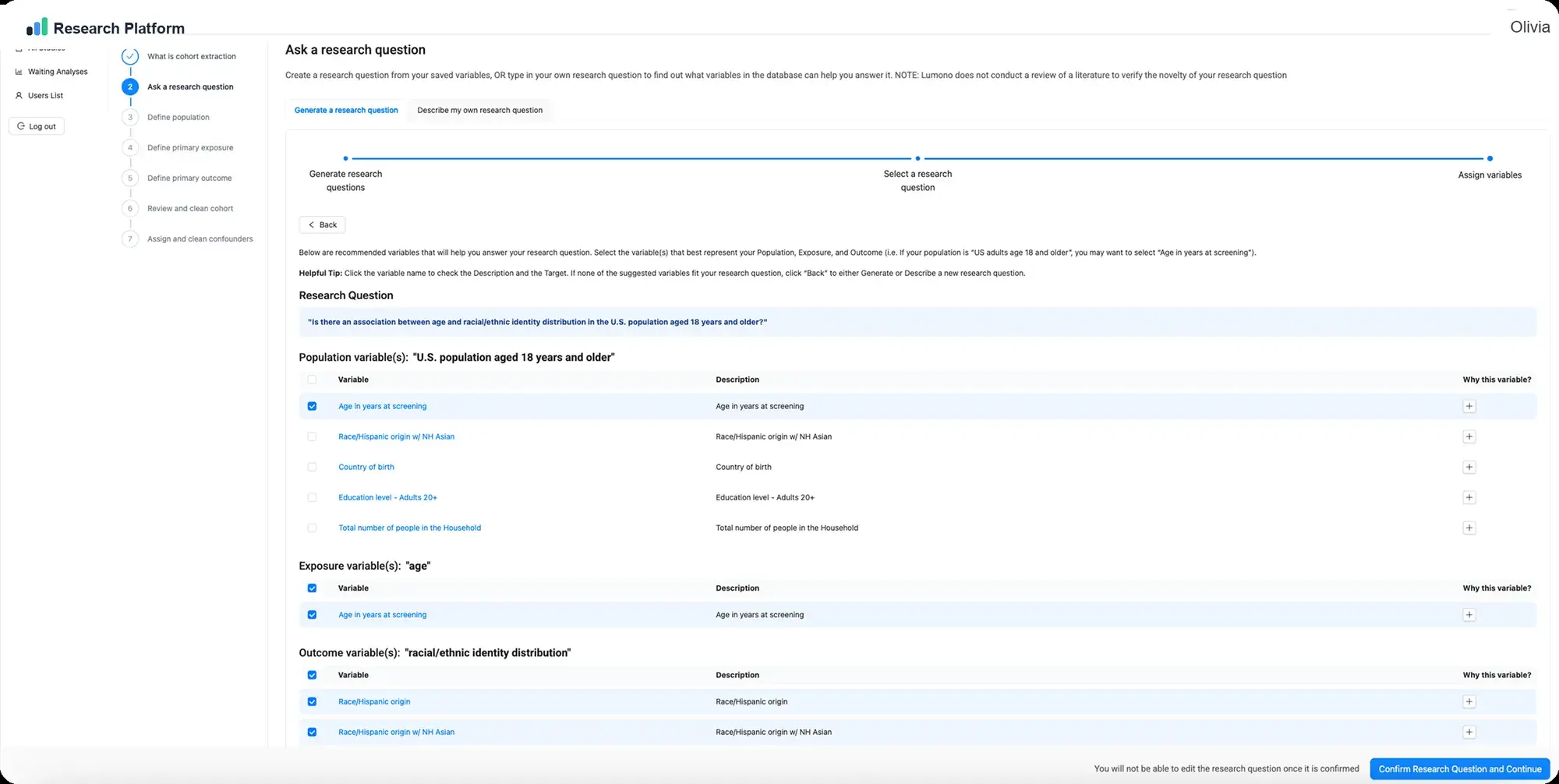Uncheck Race/Hispanic origin w/ NH Asian outcome checkbox

tap(312, 732)
